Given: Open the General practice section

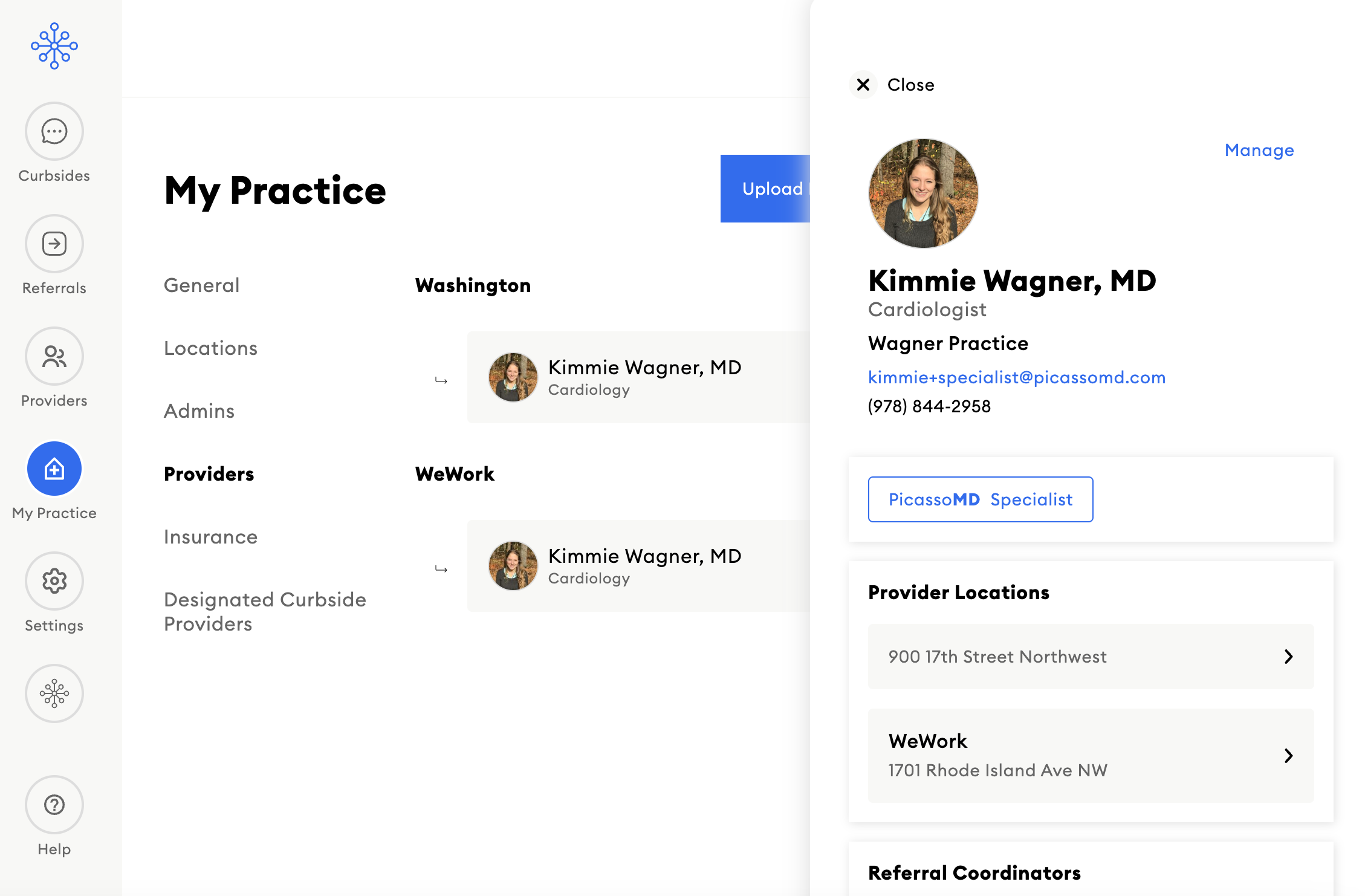Looking at the screenshot, I should 202,285.
